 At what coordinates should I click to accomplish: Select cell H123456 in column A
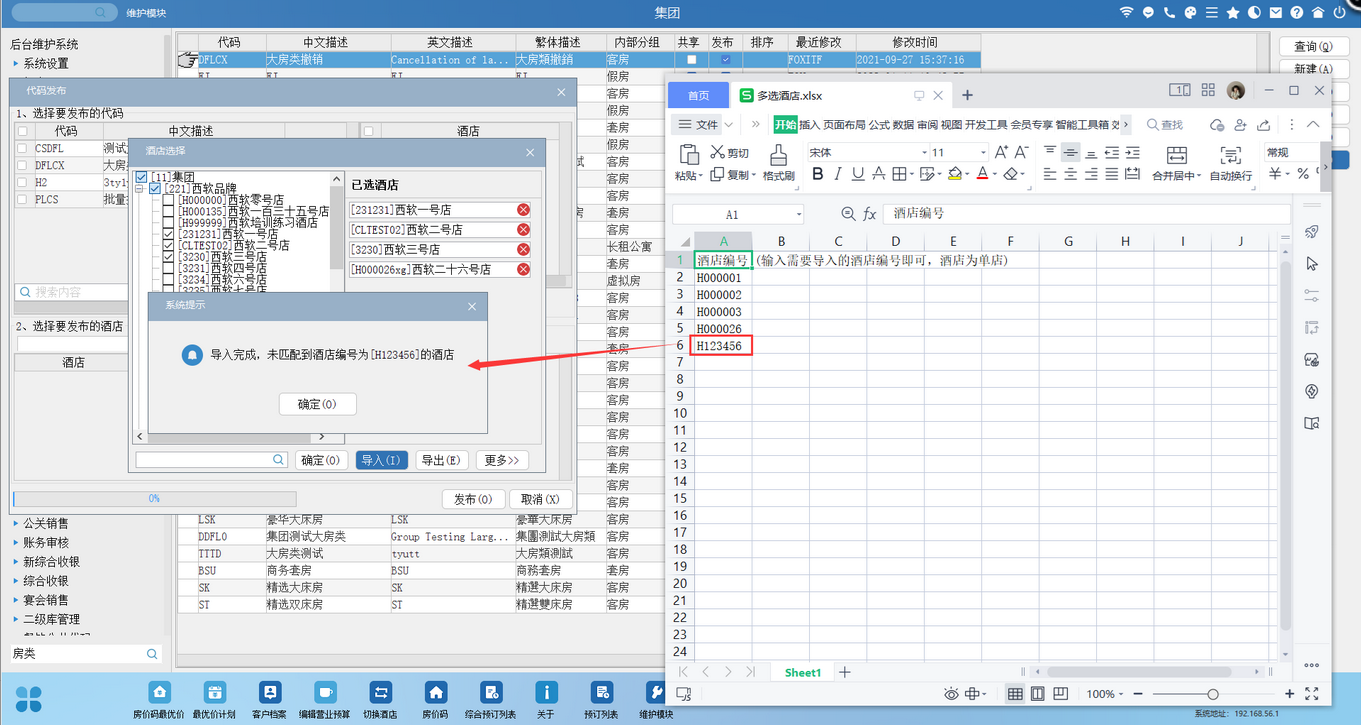coord(722,345)
